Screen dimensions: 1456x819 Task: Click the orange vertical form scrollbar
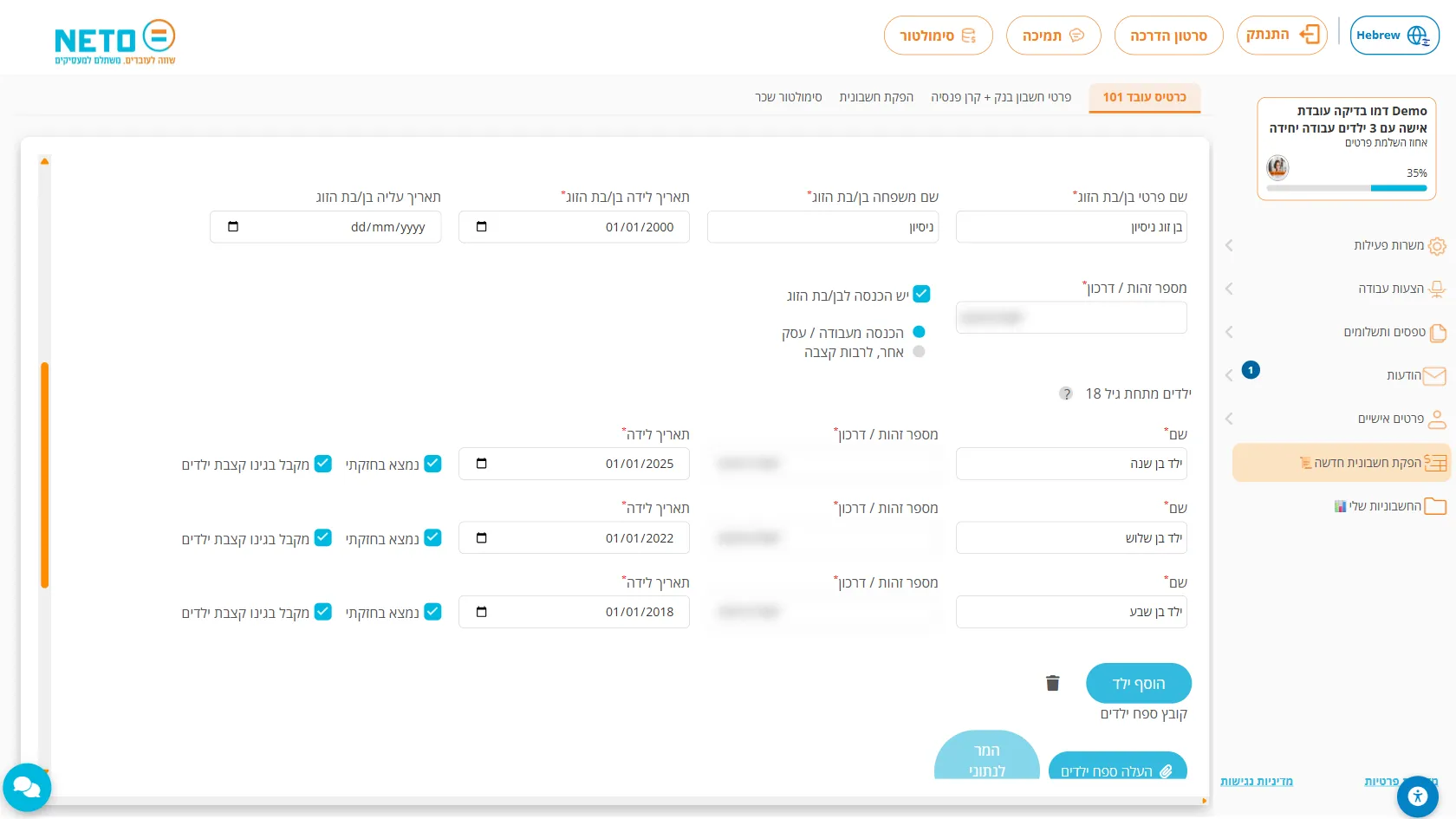pos(44,475)
